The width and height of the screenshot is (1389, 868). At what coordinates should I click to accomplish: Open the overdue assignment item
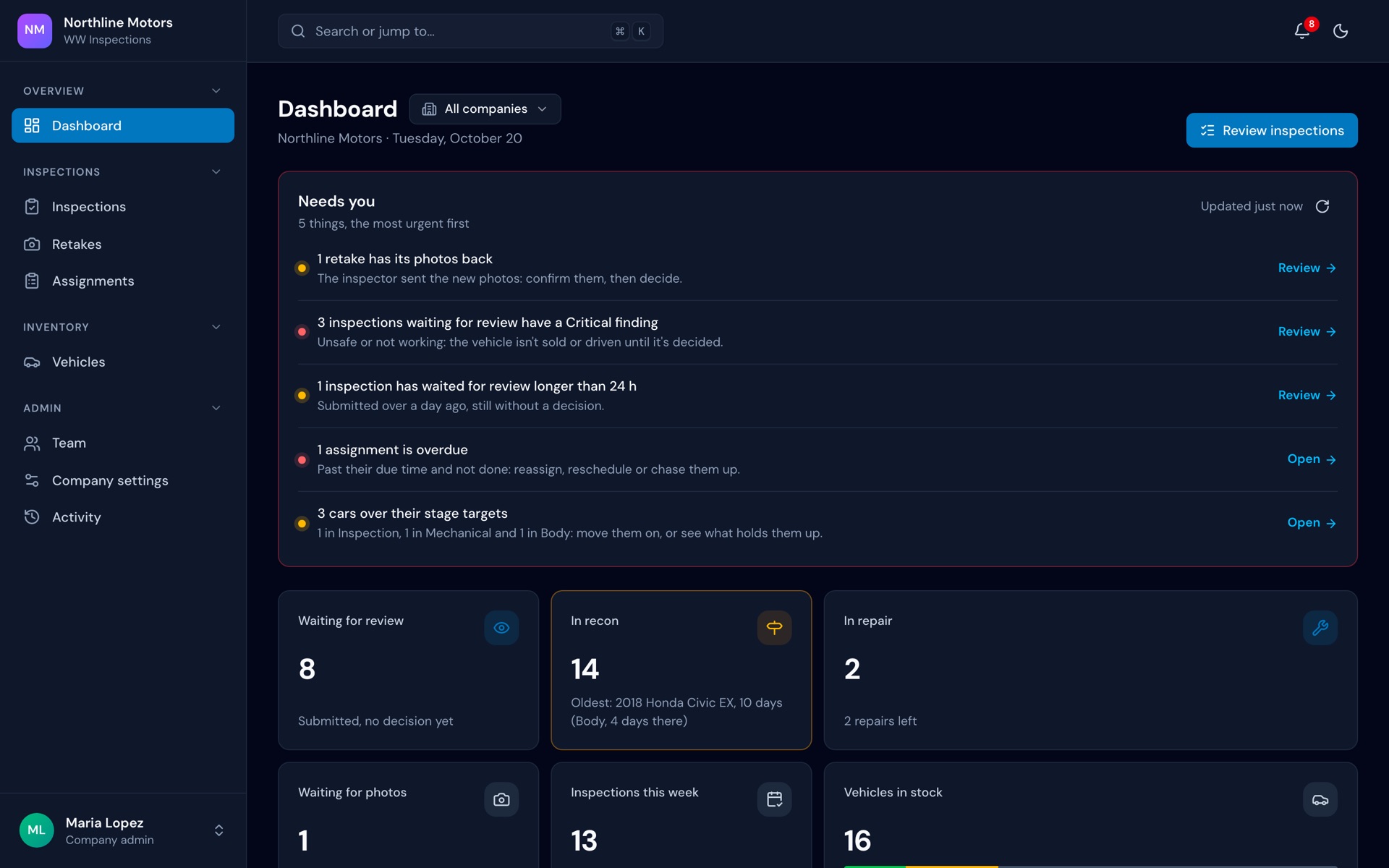pyautogui.click(x=1311, y=459)
